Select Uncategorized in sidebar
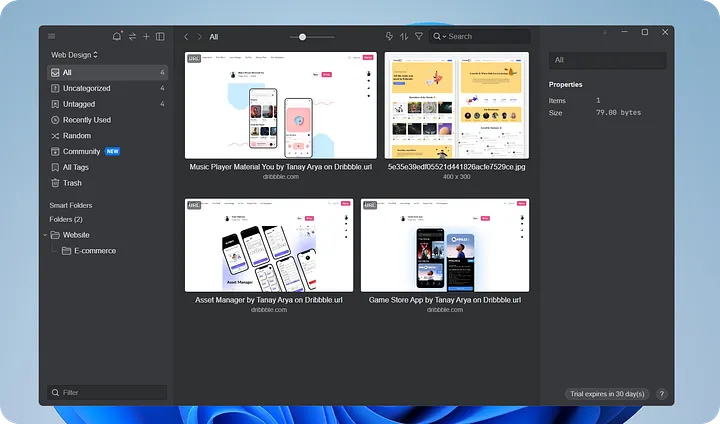The height and width of the screenshot is (424, 720). click(107, 88)
